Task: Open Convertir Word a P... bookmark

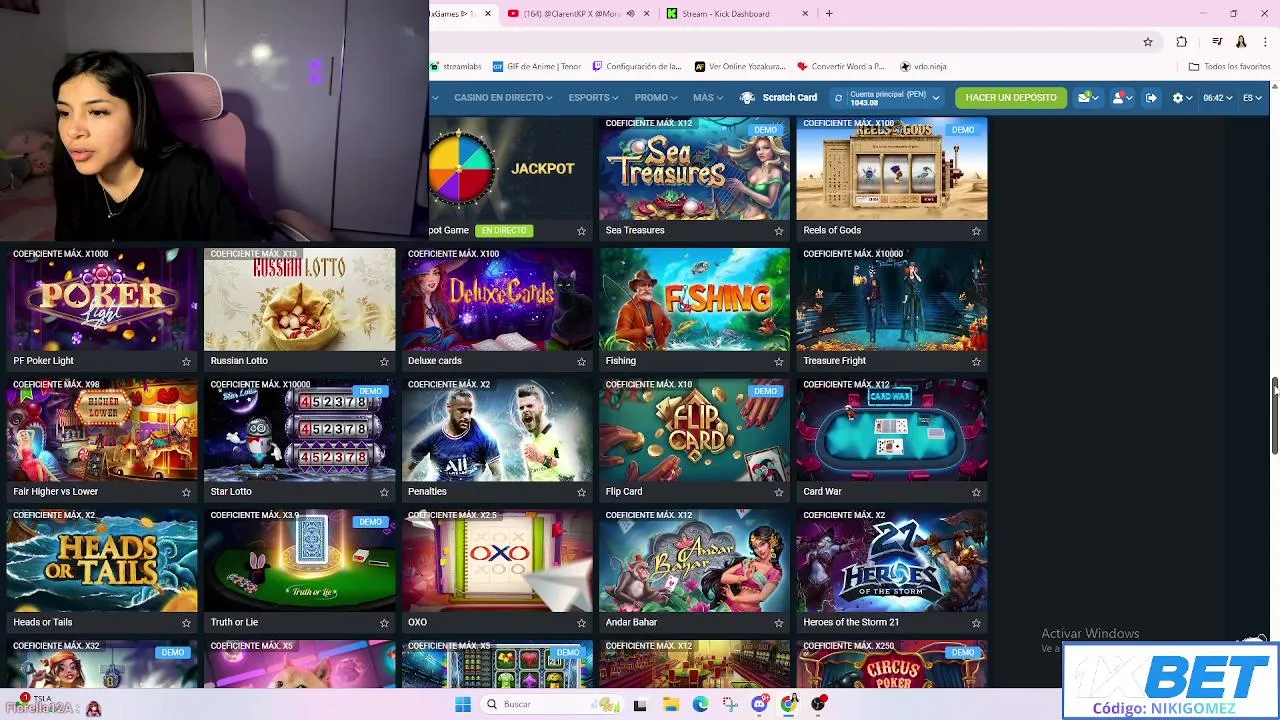Action: pos(841,67)
